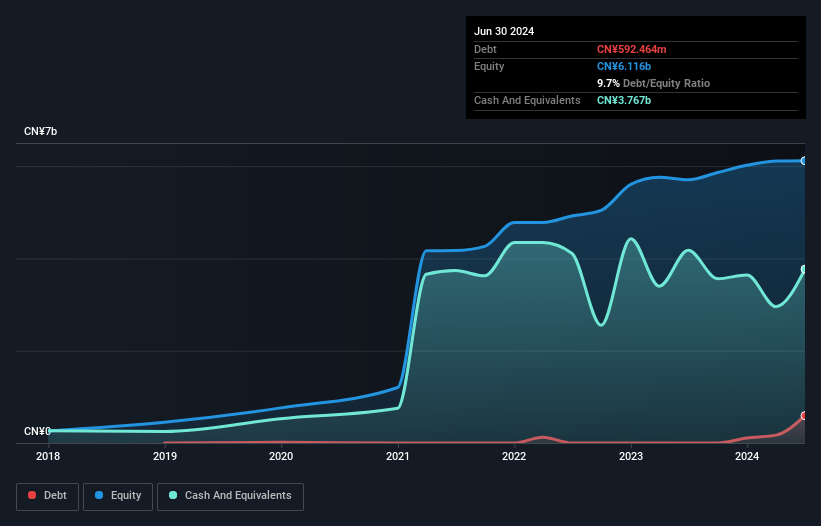Click the CN¥6.116b equity value
The image size is (821, 526).
624,66
